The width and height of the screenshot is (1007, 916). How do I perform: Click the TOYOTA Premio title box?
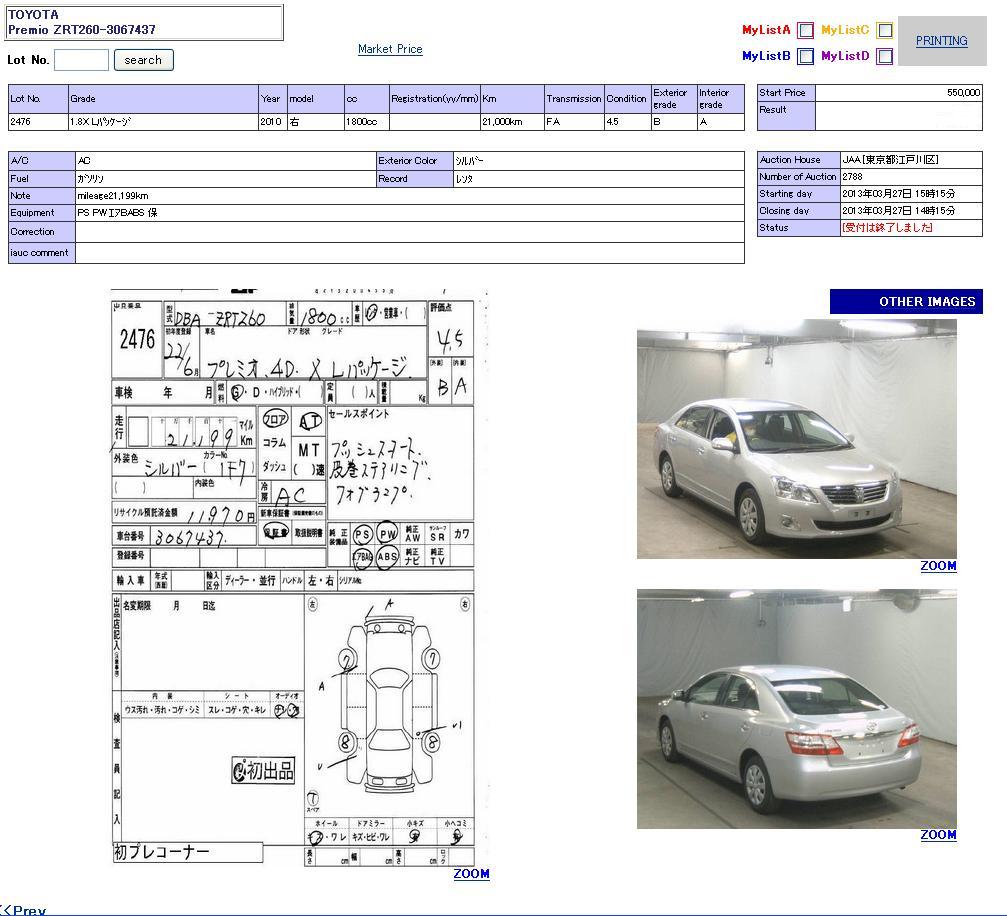click(x=145, y=22)
